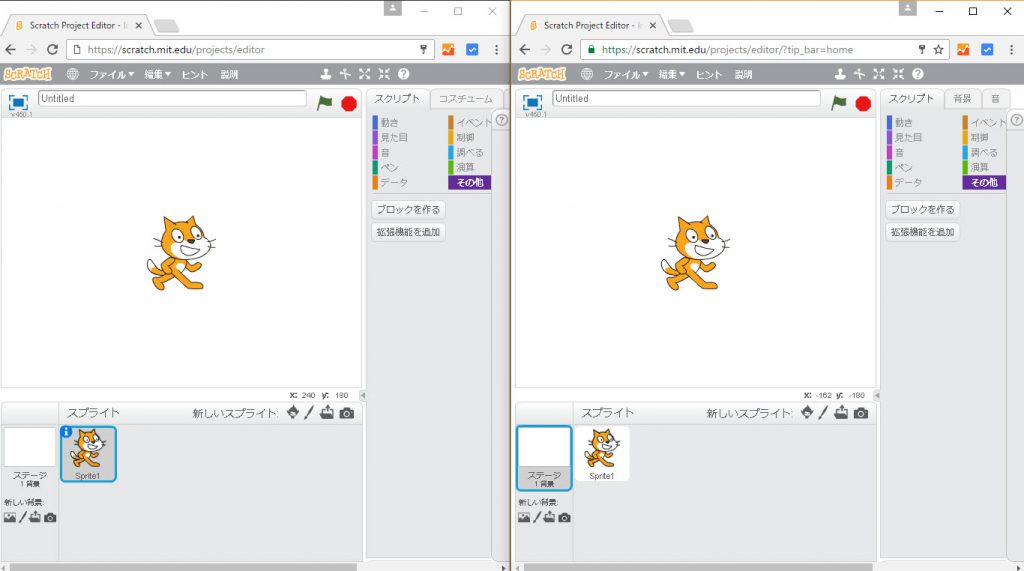Select その他 category in right window
Image resolution: width=1024 pixels, height=571 pixels.
(x=984, y=182)
